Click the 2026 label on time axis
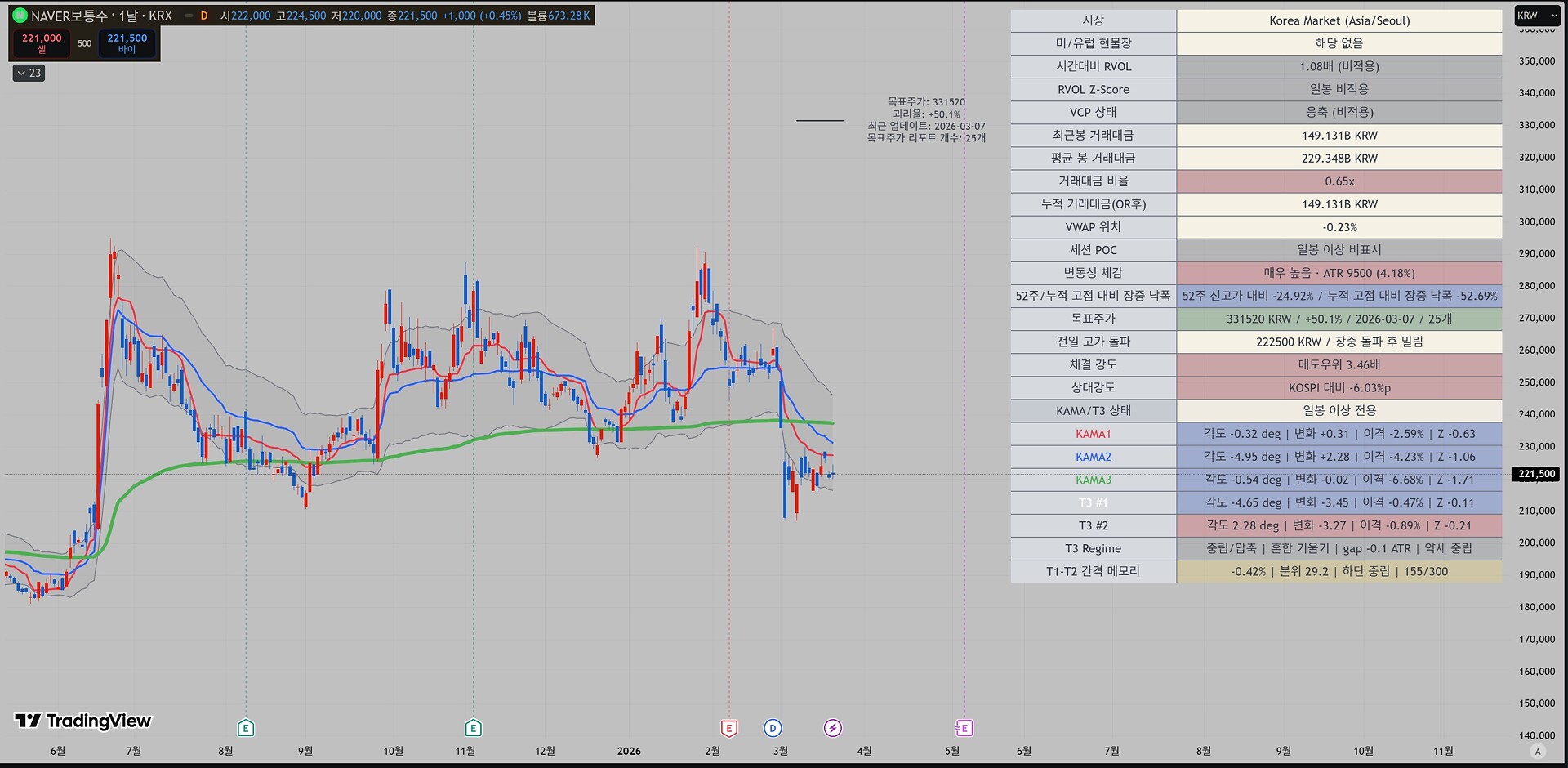Image resolution: width=1568 pixels, height=768 pixels. (629, 751)
